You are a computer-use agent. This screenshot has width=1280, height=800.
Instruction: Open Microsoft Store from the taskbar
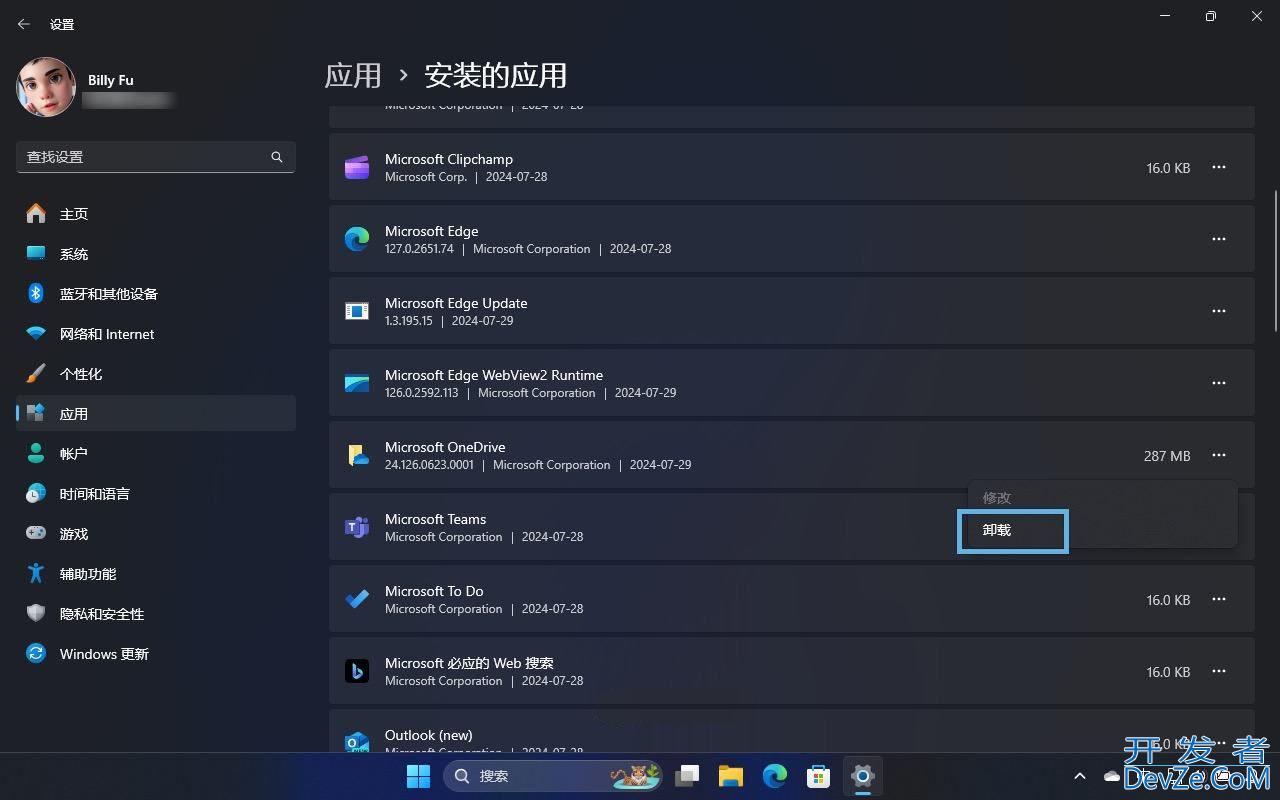[819, 776]
